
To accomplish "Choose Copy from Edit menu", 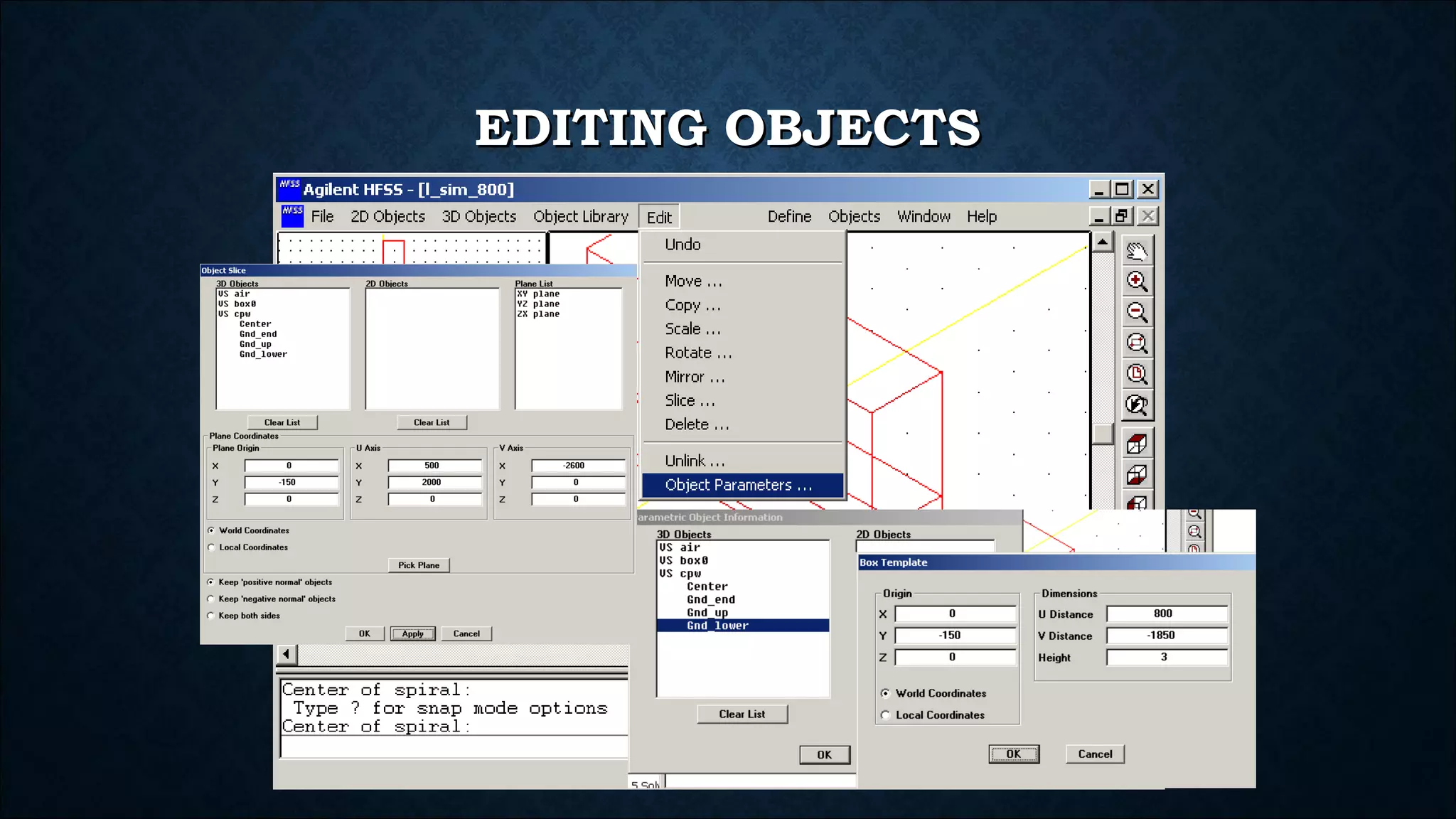I will pyautogui.click(x=743, y=305).
